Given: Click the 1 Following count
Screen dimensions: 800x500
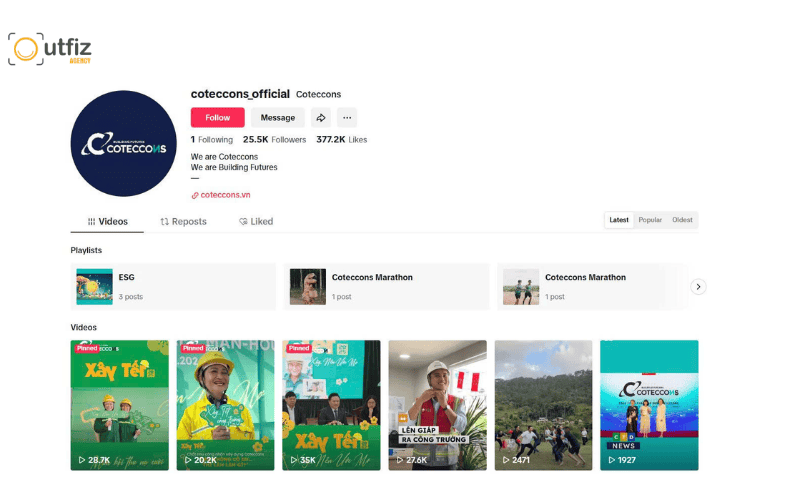Looking at the screenshot, I should (212, 140).
